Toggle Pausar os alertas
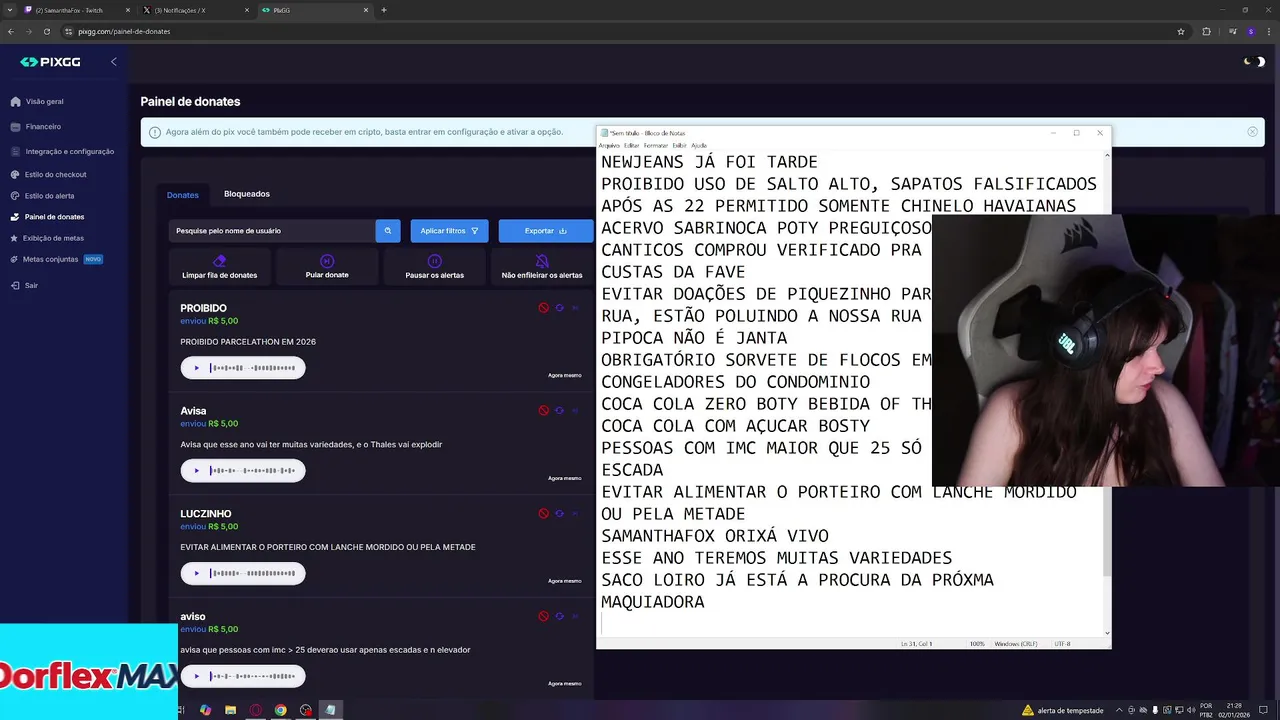 point(434,267)
